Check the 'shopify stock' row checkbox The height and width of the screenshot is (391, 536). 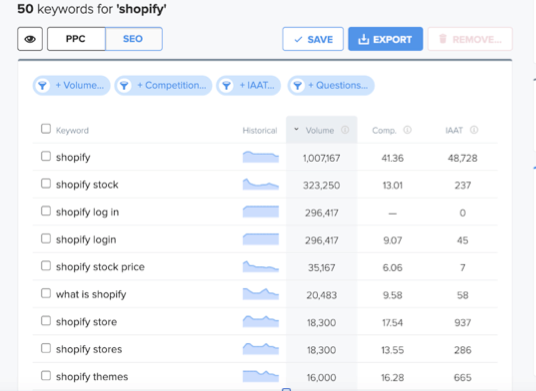coord(46,184)
